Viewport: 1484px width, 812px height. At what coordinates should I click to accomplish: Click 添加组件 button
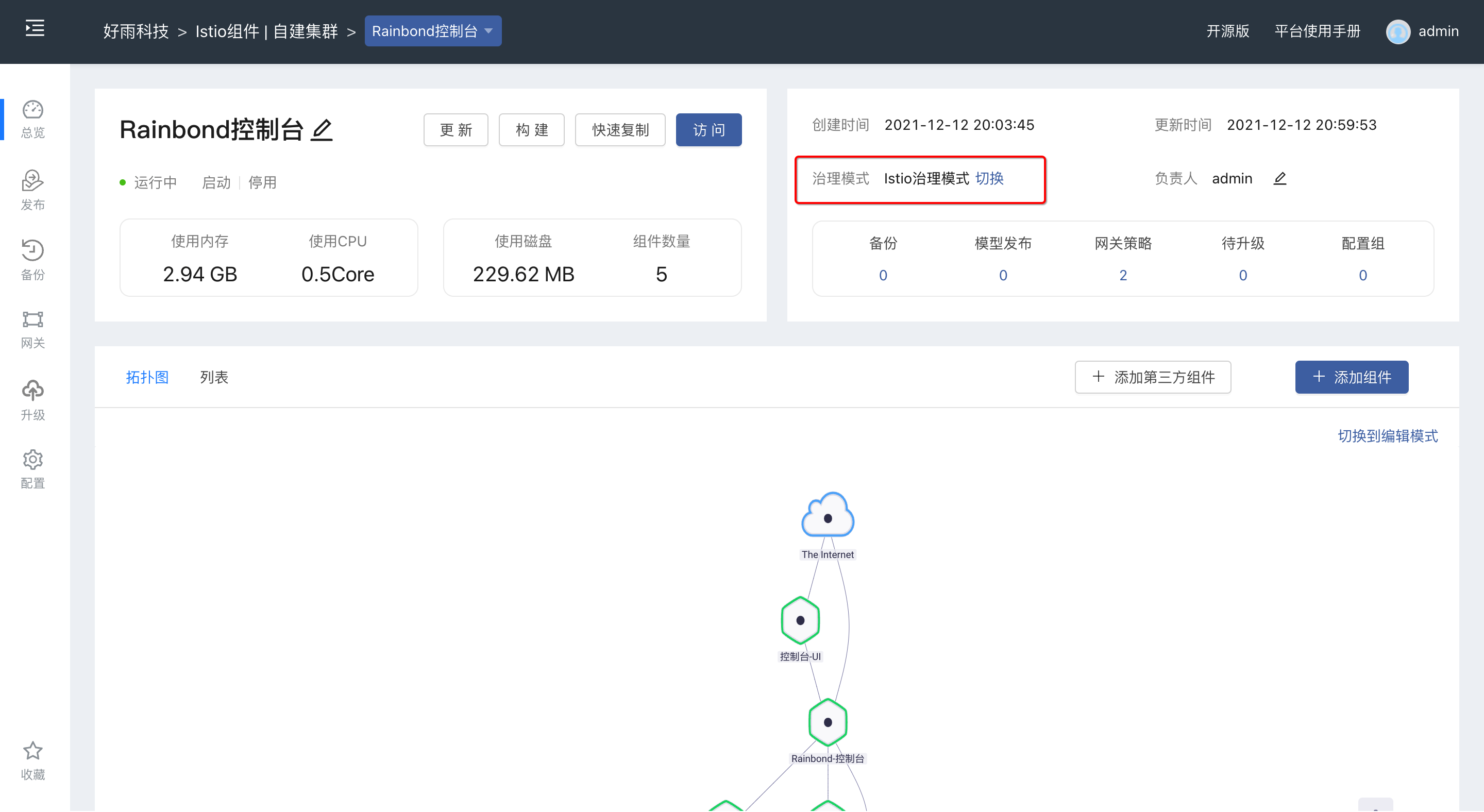tap(1352, 378)
